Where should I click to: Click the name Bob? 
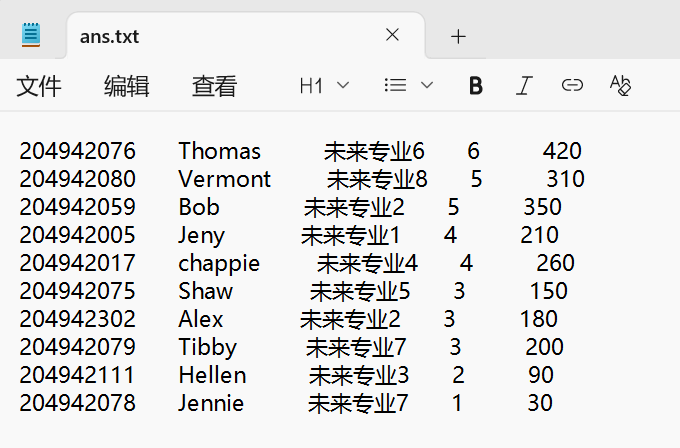(x=199, y=207)
